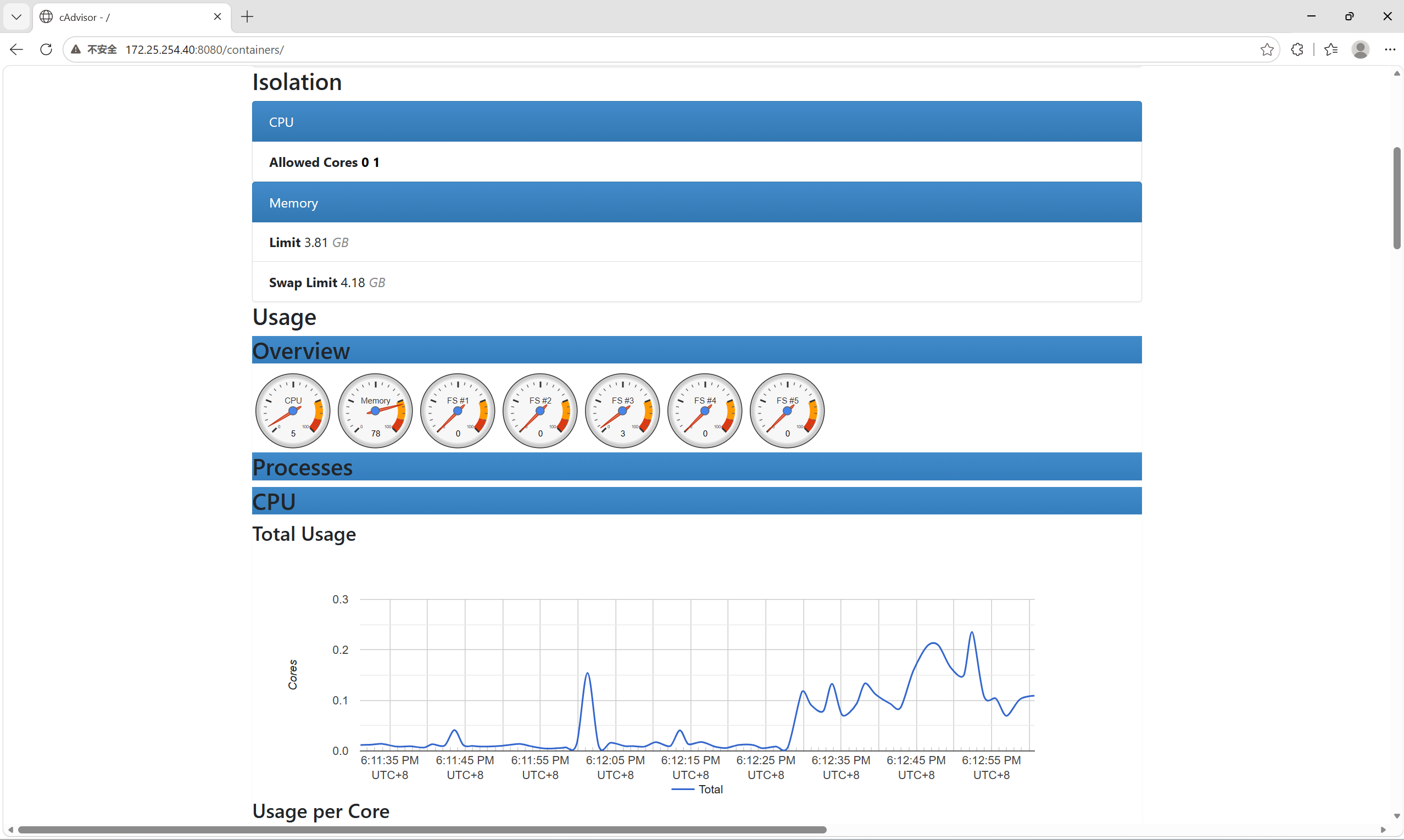Screen dimensions: 1404x840
Task: Collapse the CPU usage section header
Action: coord(697,501)
